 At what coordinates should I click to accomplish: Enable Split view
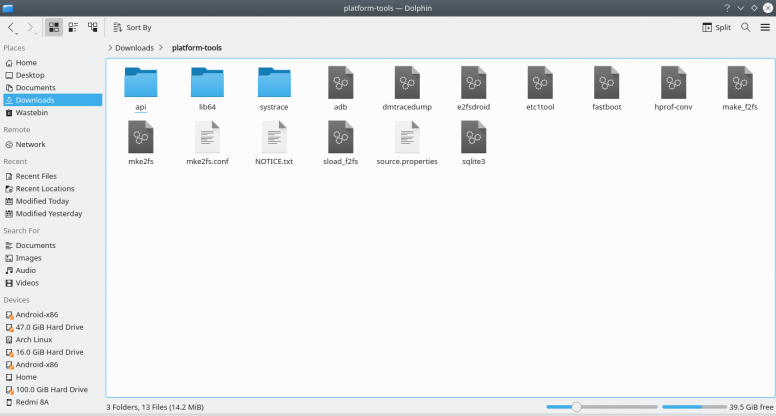click(x=716, y=27)
